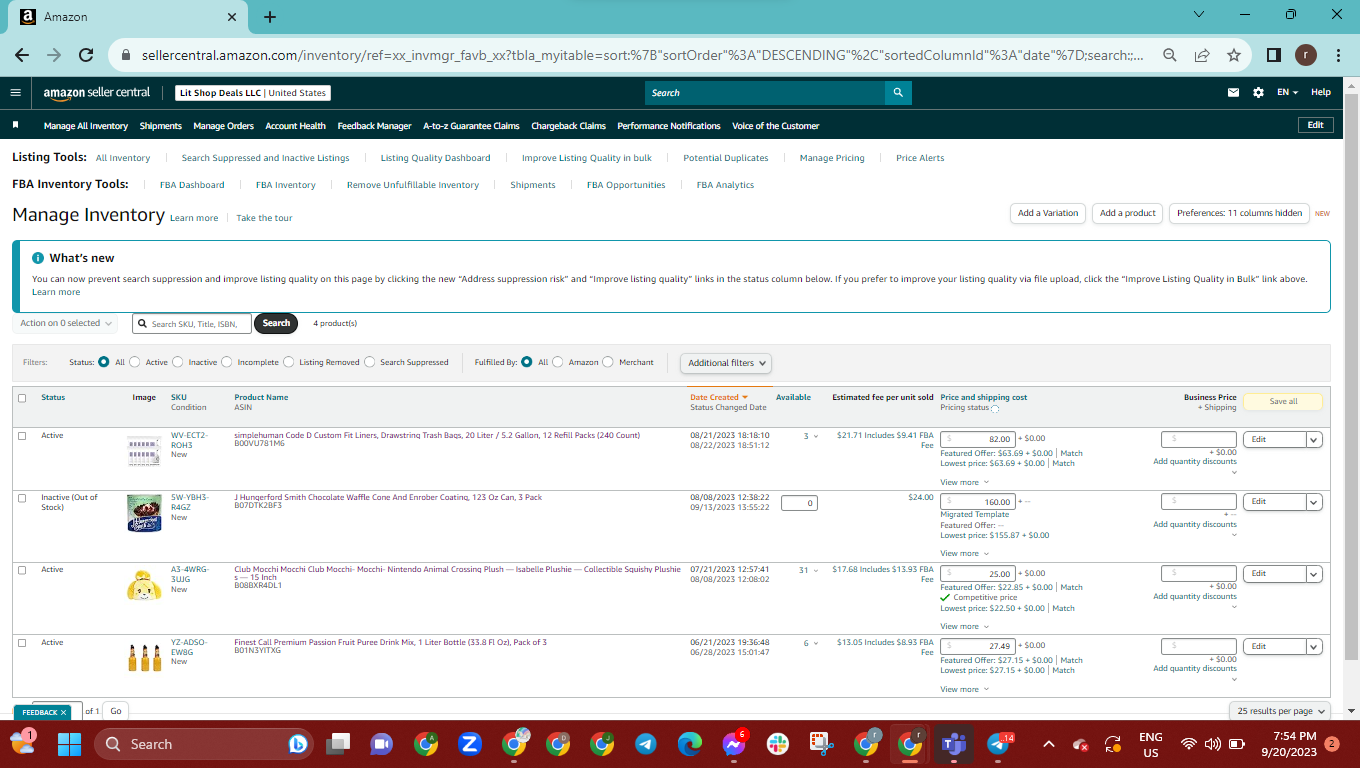This screenshot has width=1360, height=768.
Task: Open Manage Orders in the top navigation
Action: pyautogui.click(x=224, y=126)
